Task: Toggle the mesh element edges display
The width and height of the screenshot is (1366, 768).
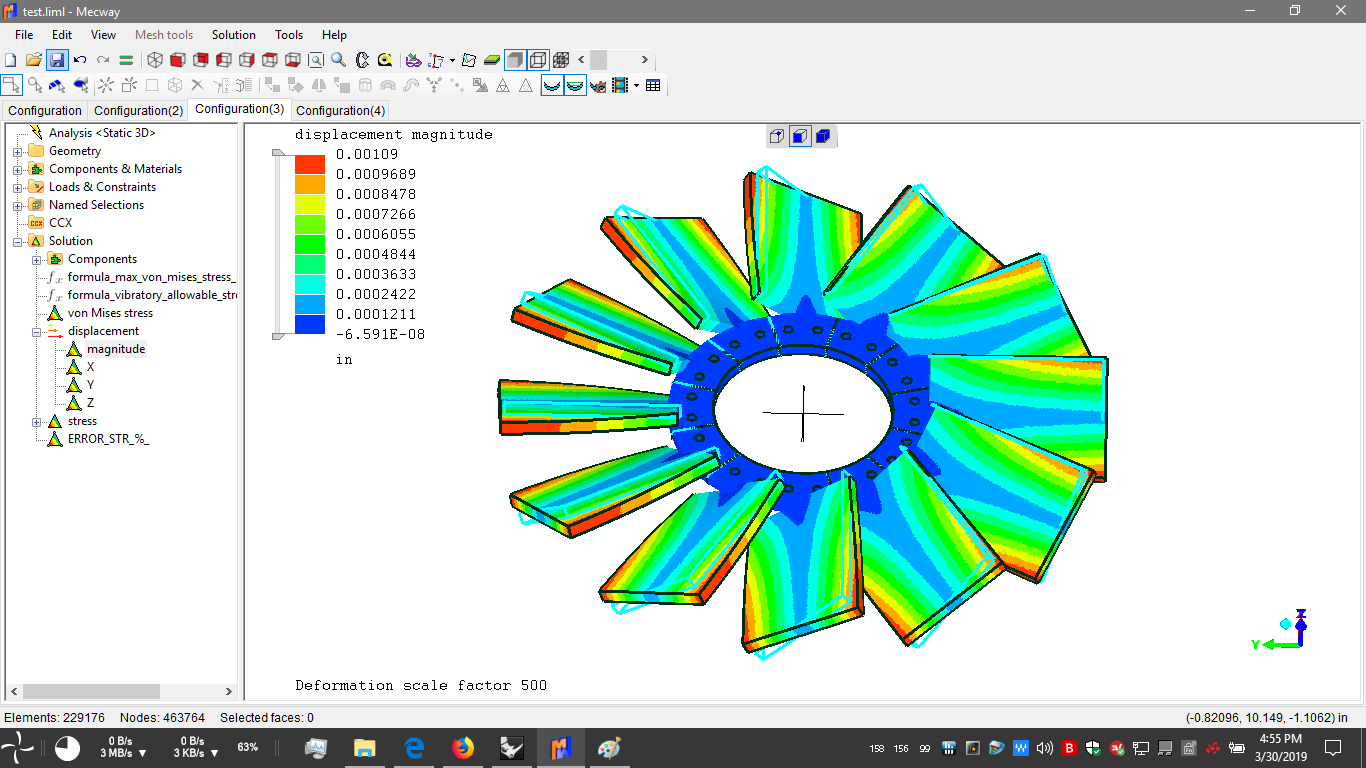Action: pos(561,60)
